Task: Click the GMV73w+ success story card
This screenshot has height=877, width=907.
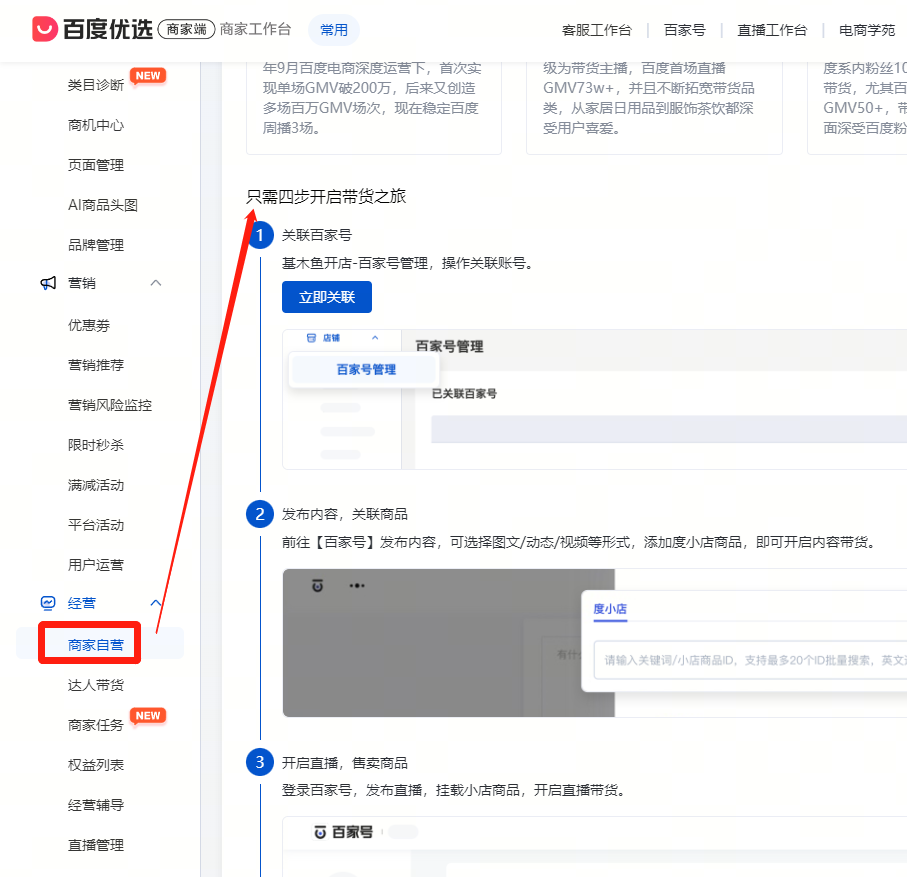Action: 654,108
